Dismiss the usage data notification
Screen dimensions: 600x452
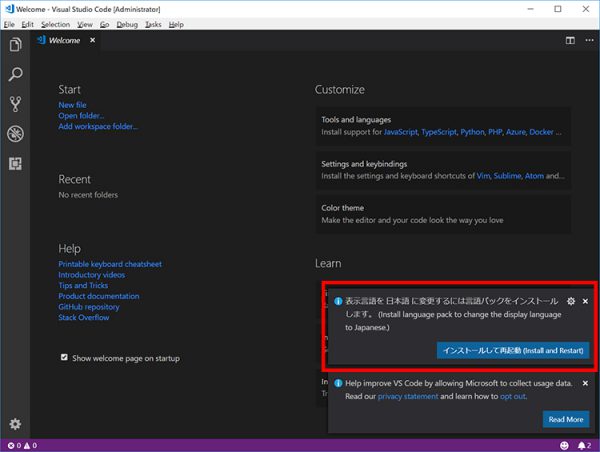point(585,383)
